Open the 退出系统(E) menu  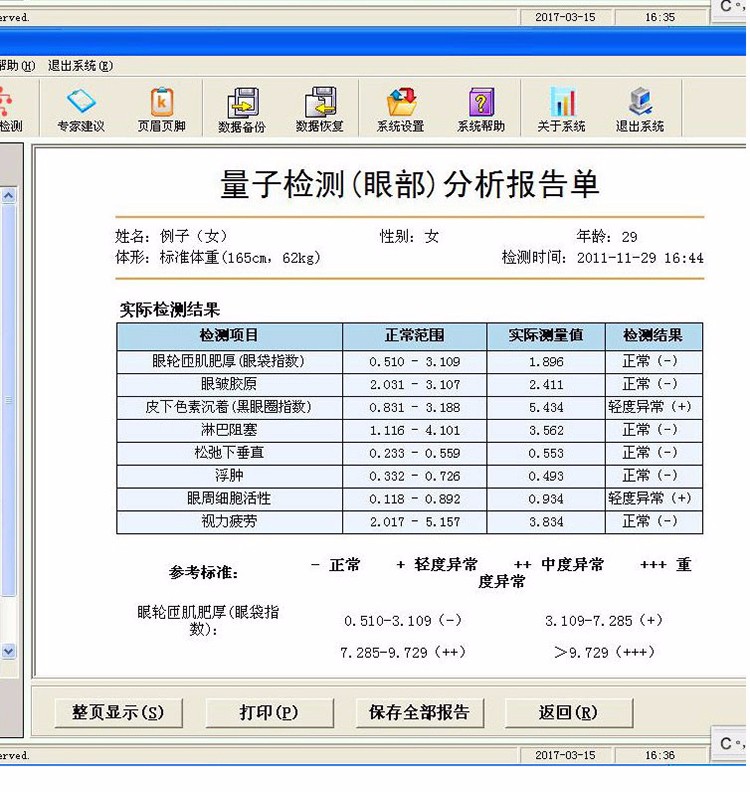(x=80, y=66)
